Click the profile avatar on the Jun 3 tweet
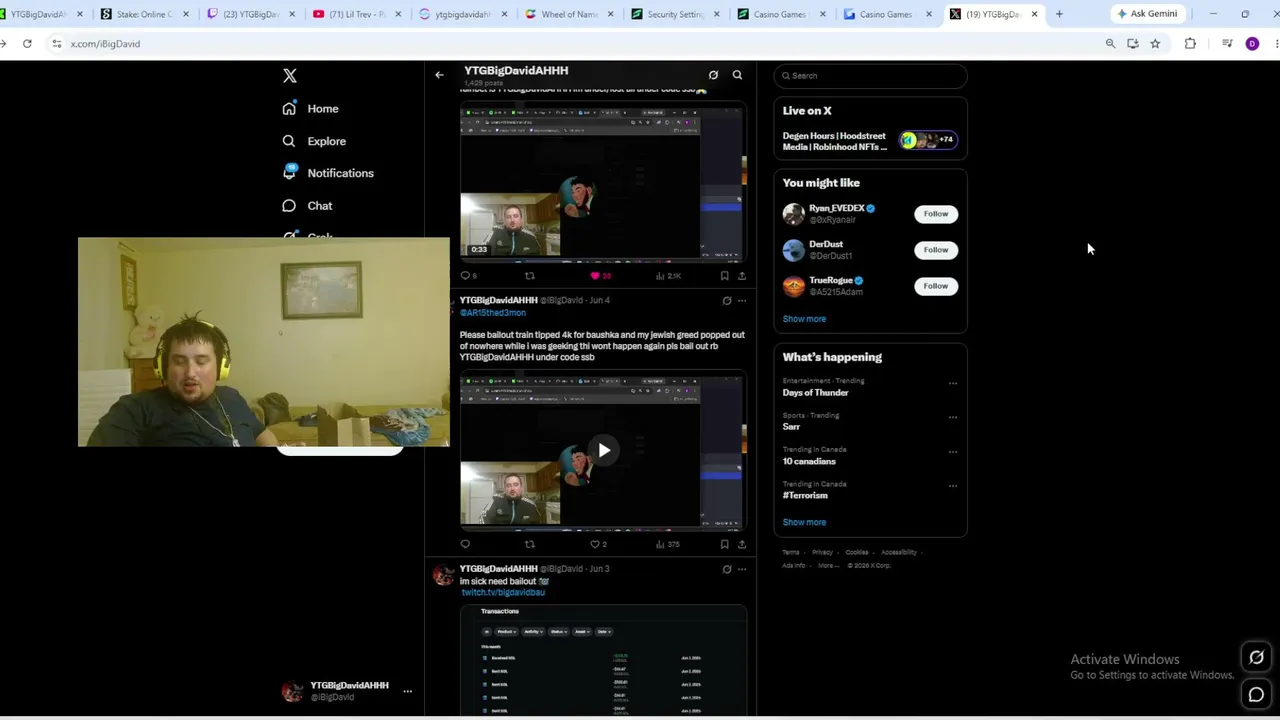The image size is (1280, 720). pos(443,575)
